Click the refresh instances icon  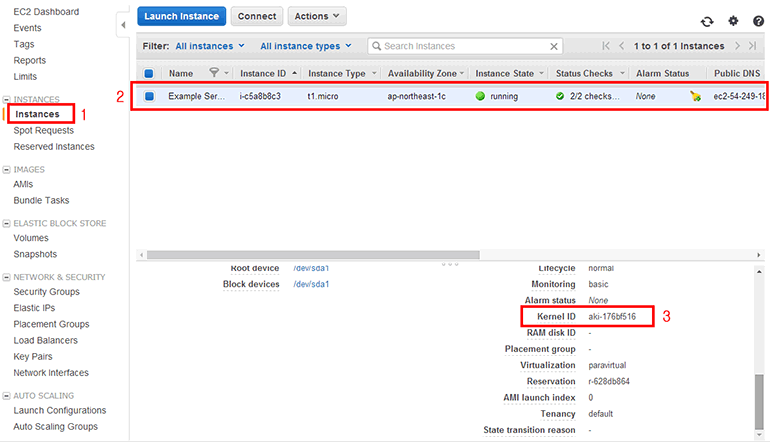708,21
